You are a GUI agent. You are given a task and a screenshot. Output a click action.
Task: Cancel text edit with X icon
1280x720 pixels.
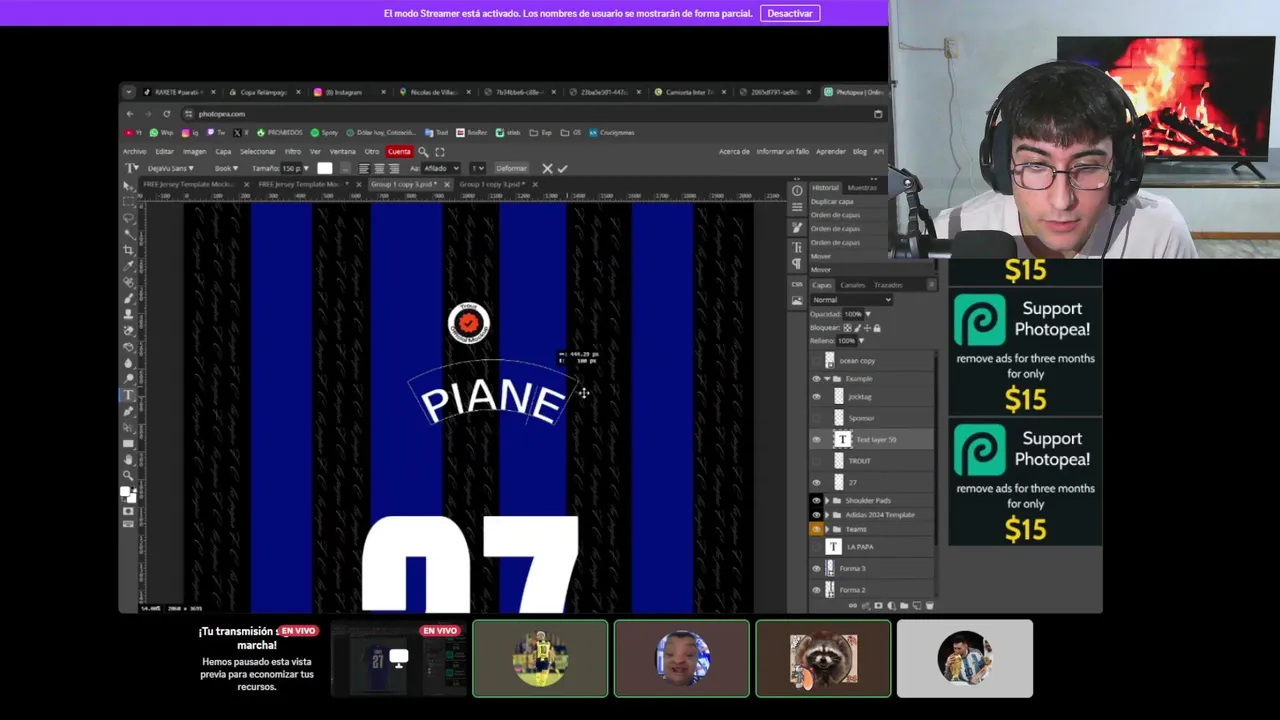(547, 168)
